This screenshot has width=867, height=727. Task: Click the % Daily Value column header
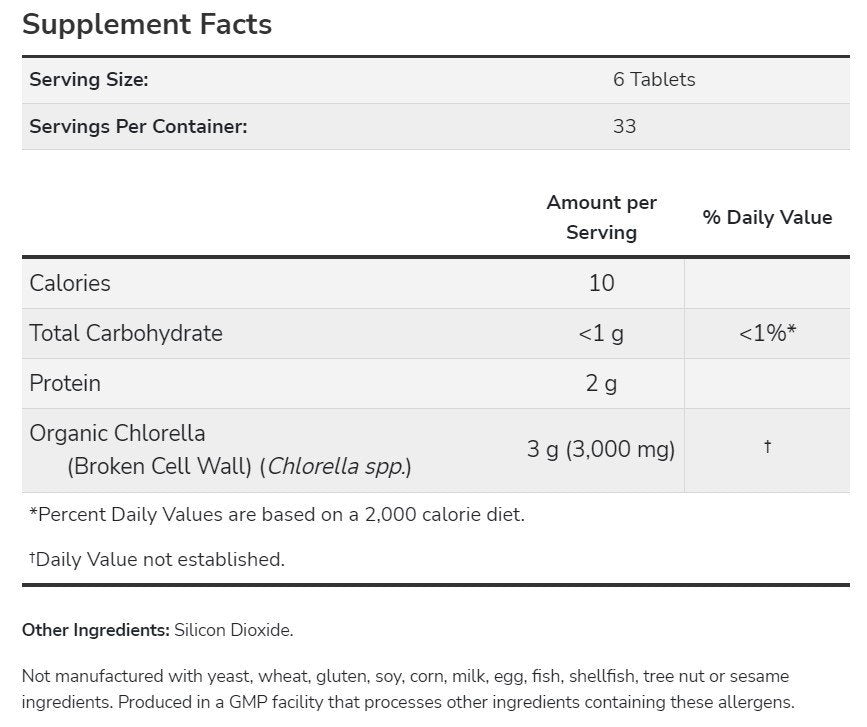point(767,217)
